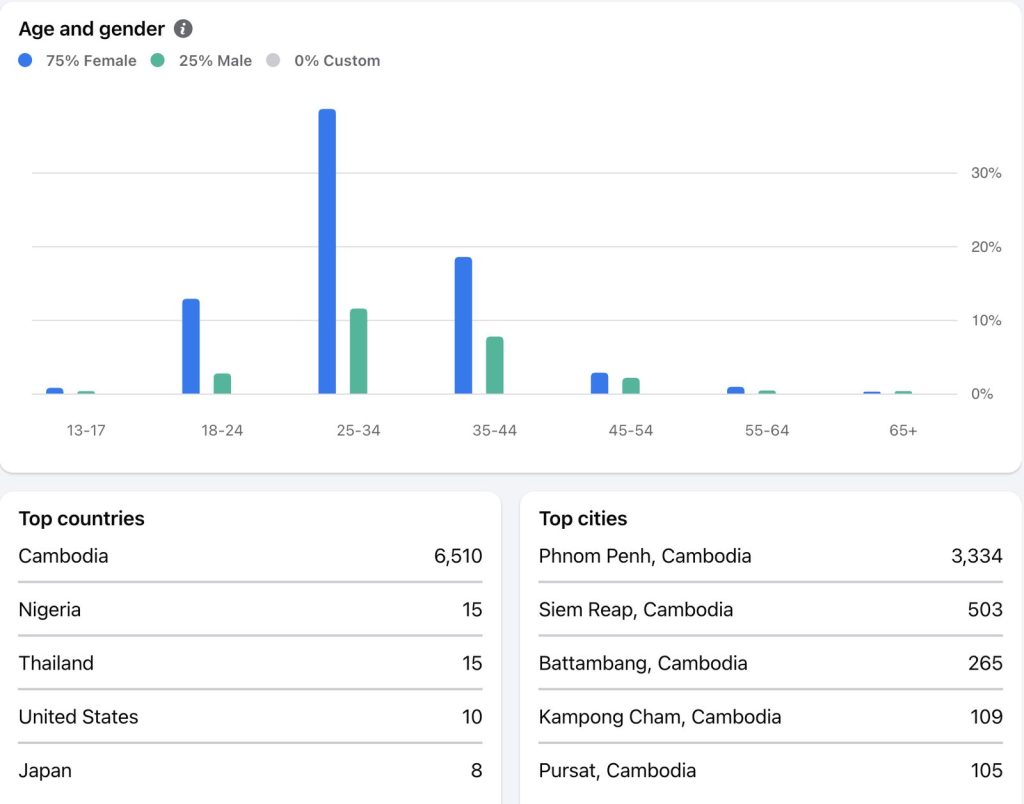Select 'Siem Reap, Cambodia' city row

(x=771, y=609)
